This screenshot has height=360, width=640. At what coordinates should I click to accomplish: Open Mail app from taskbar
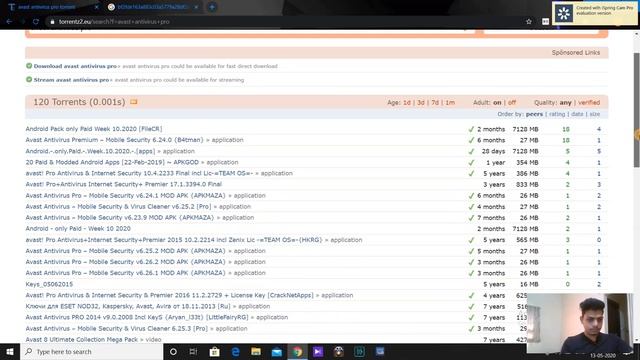tap(277, 351)
